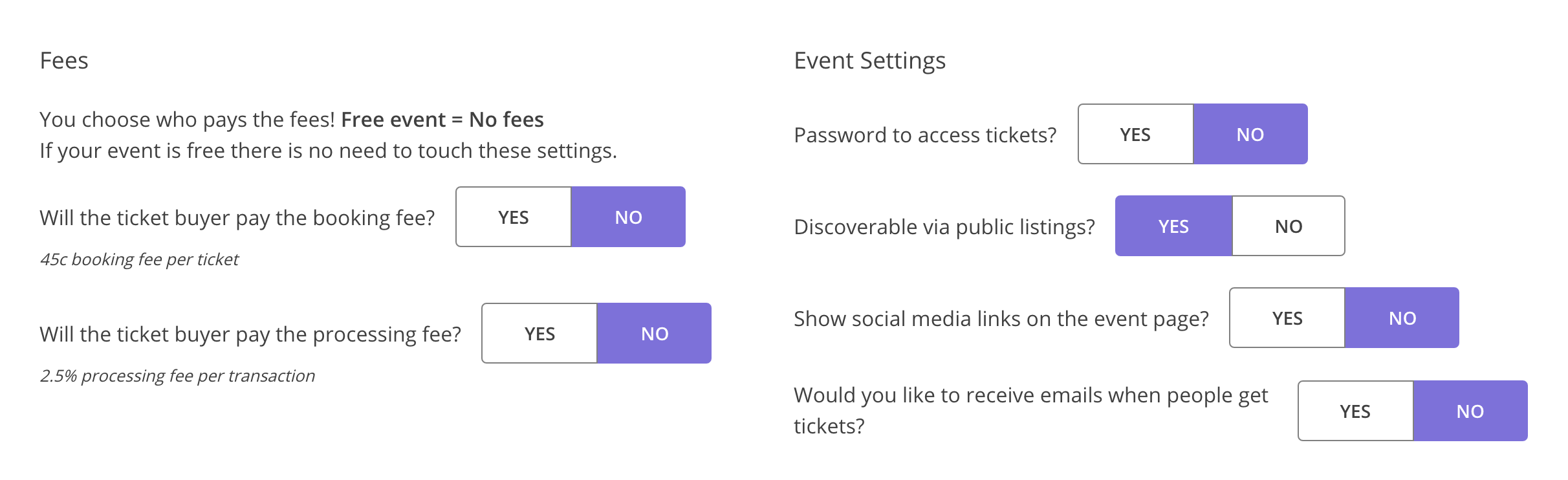Decline emails when people get tickets
Viewport: 1568px width, 480px height.
(x=1470, y=410)
